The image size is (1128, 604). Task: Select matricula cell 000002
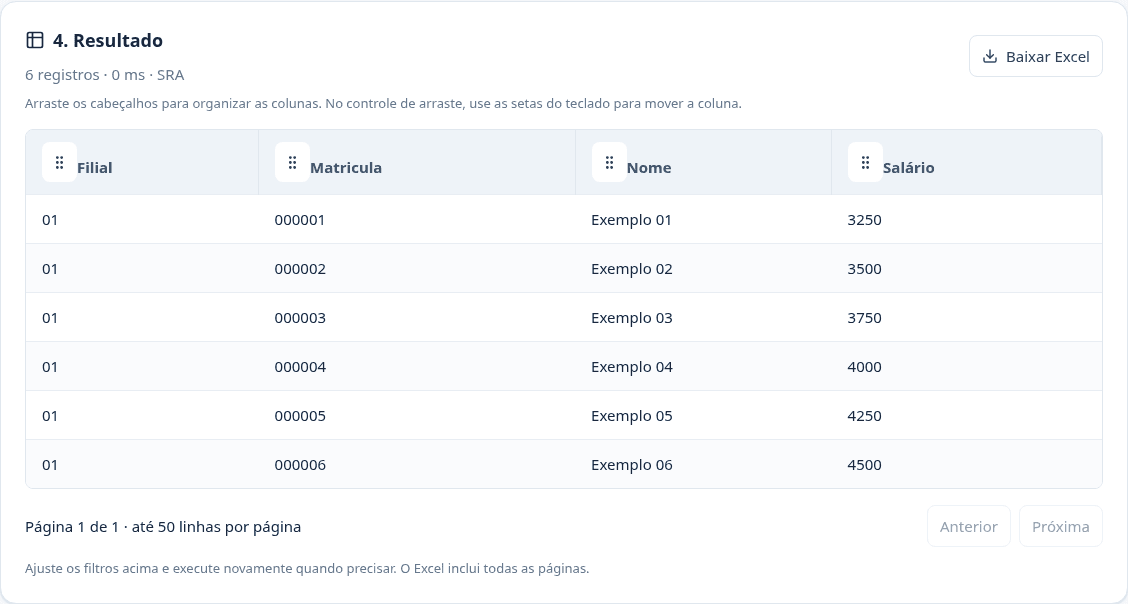pyautogui.click(x=300, y=269)
